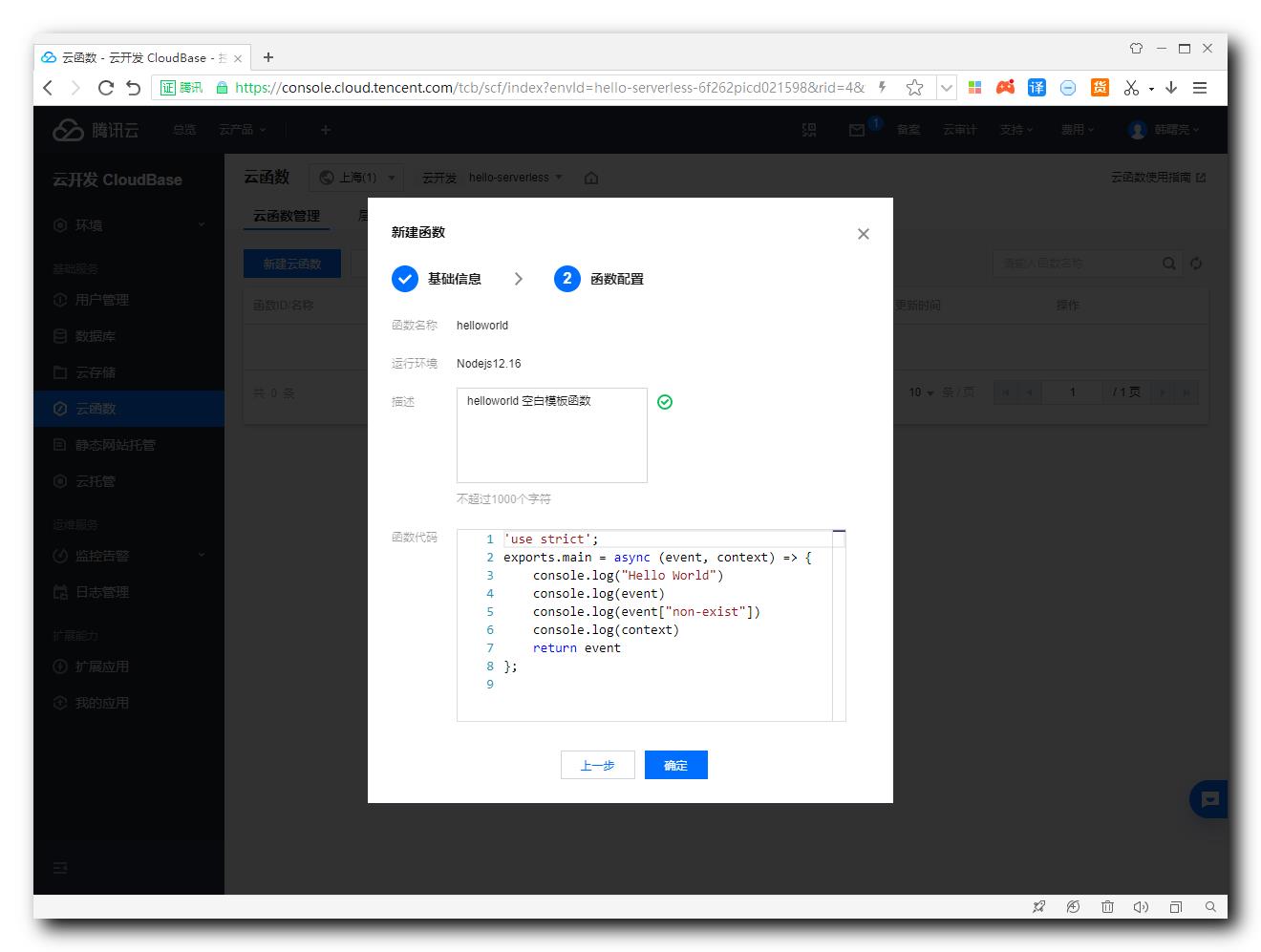This screenshot has width=1261, height=952.
Task: Switch to the 云函数管理 tab
Action: tap(287, 217)
